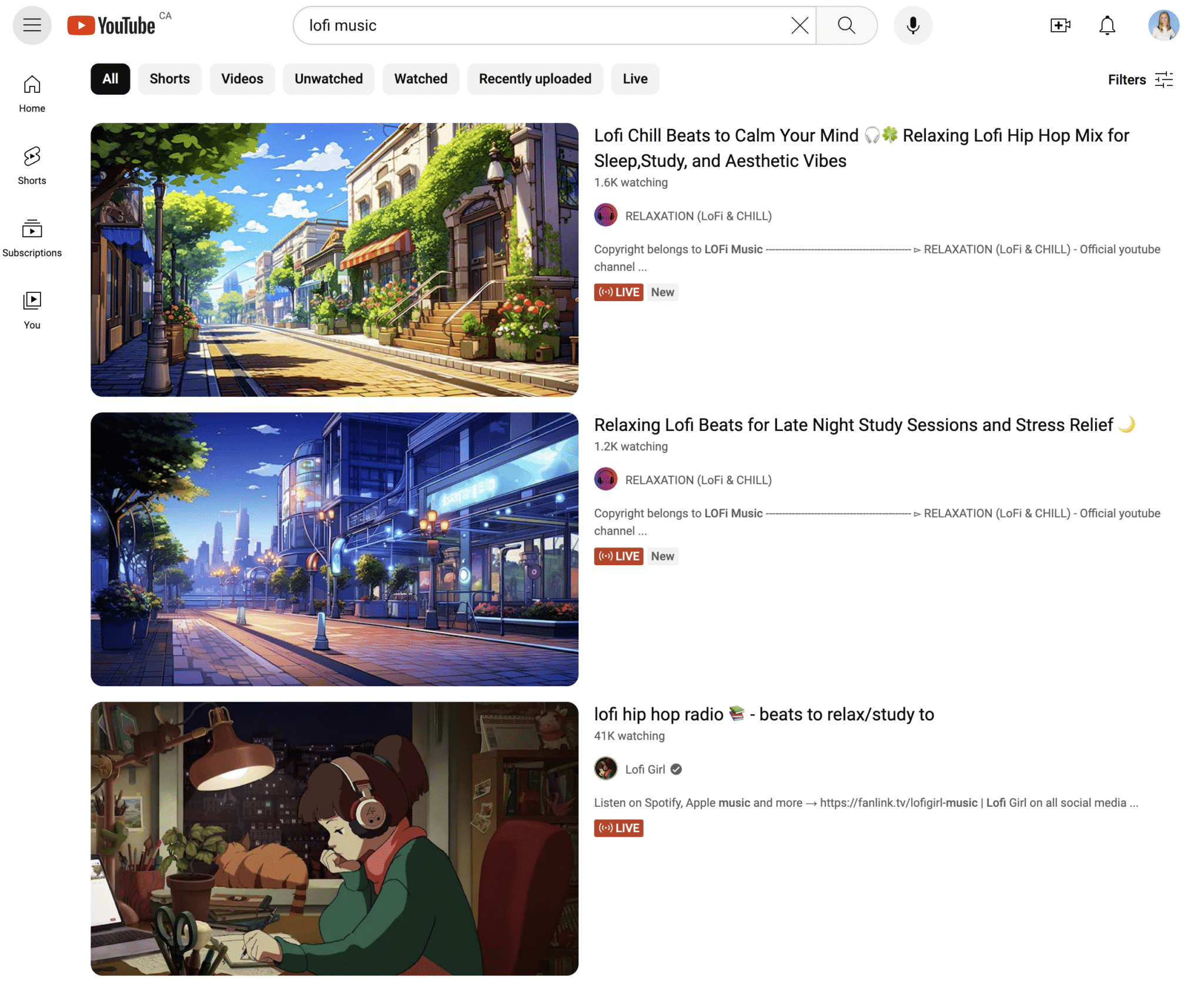Start voice search with microphone
The height and width of the screenshot is (982, 1204).
pos(912,25)
